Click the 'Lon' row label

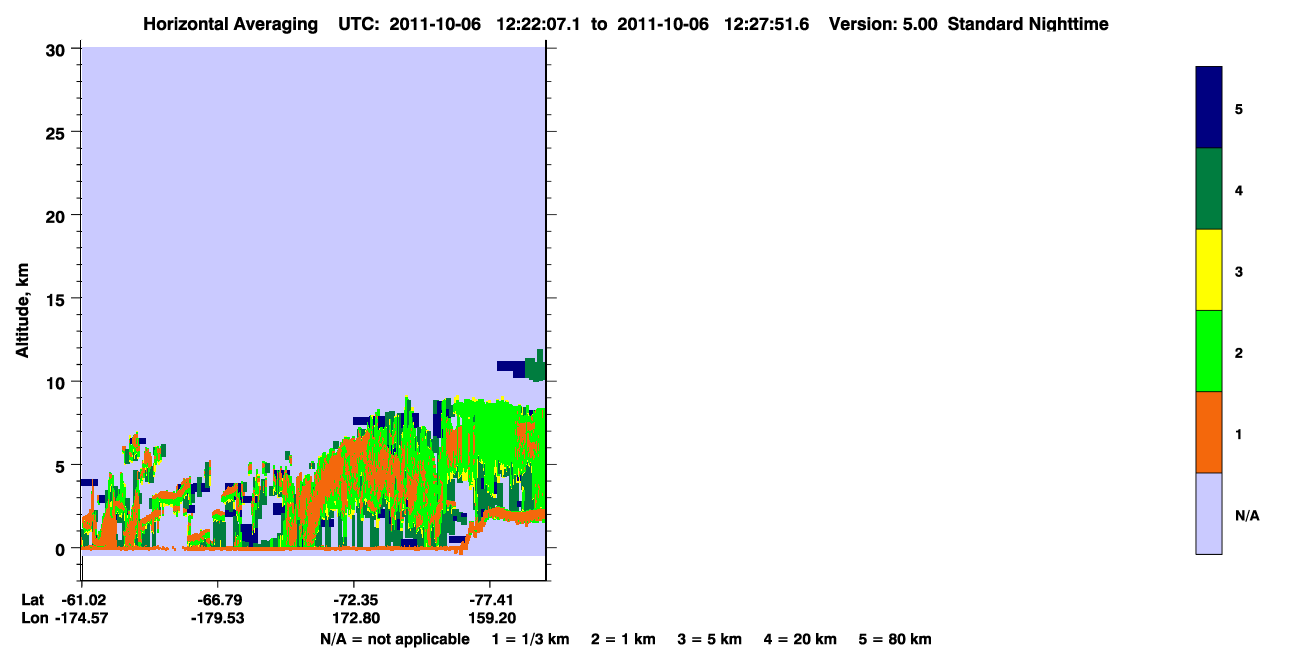(x=33, y=618)
